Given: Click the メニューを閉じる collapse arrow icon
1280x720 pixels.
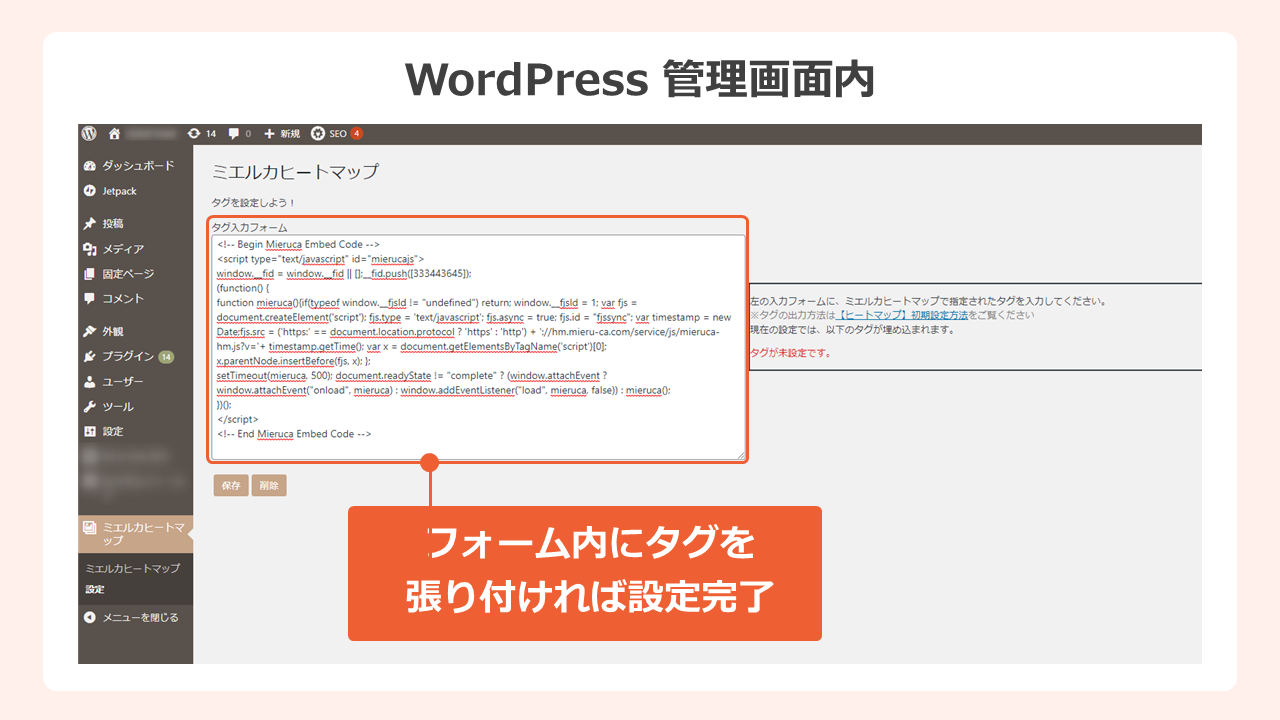Looking at the screenshot, I should tap(90, 617).
